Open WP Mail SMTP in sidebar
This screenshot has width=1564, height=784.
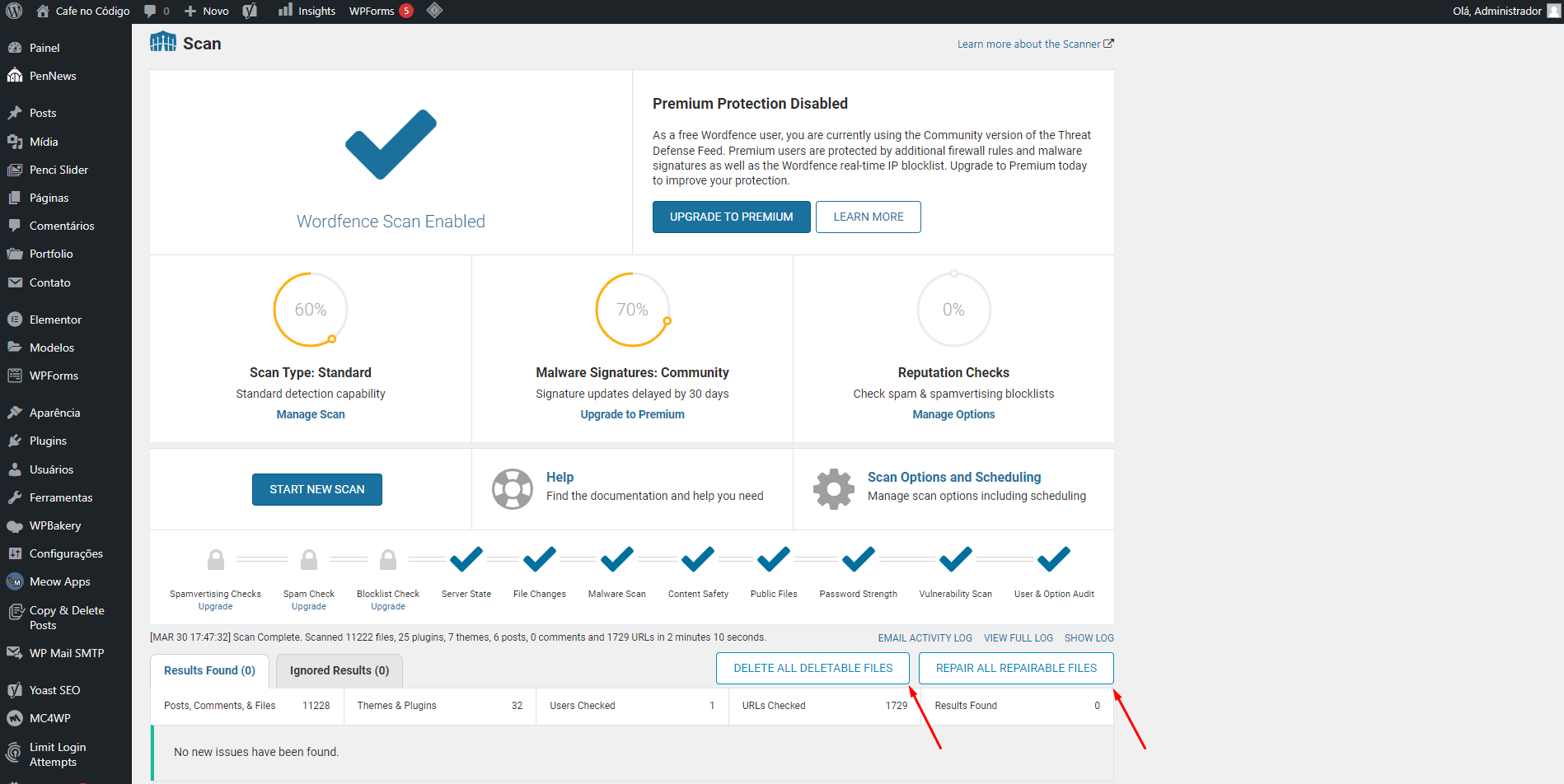66,653
